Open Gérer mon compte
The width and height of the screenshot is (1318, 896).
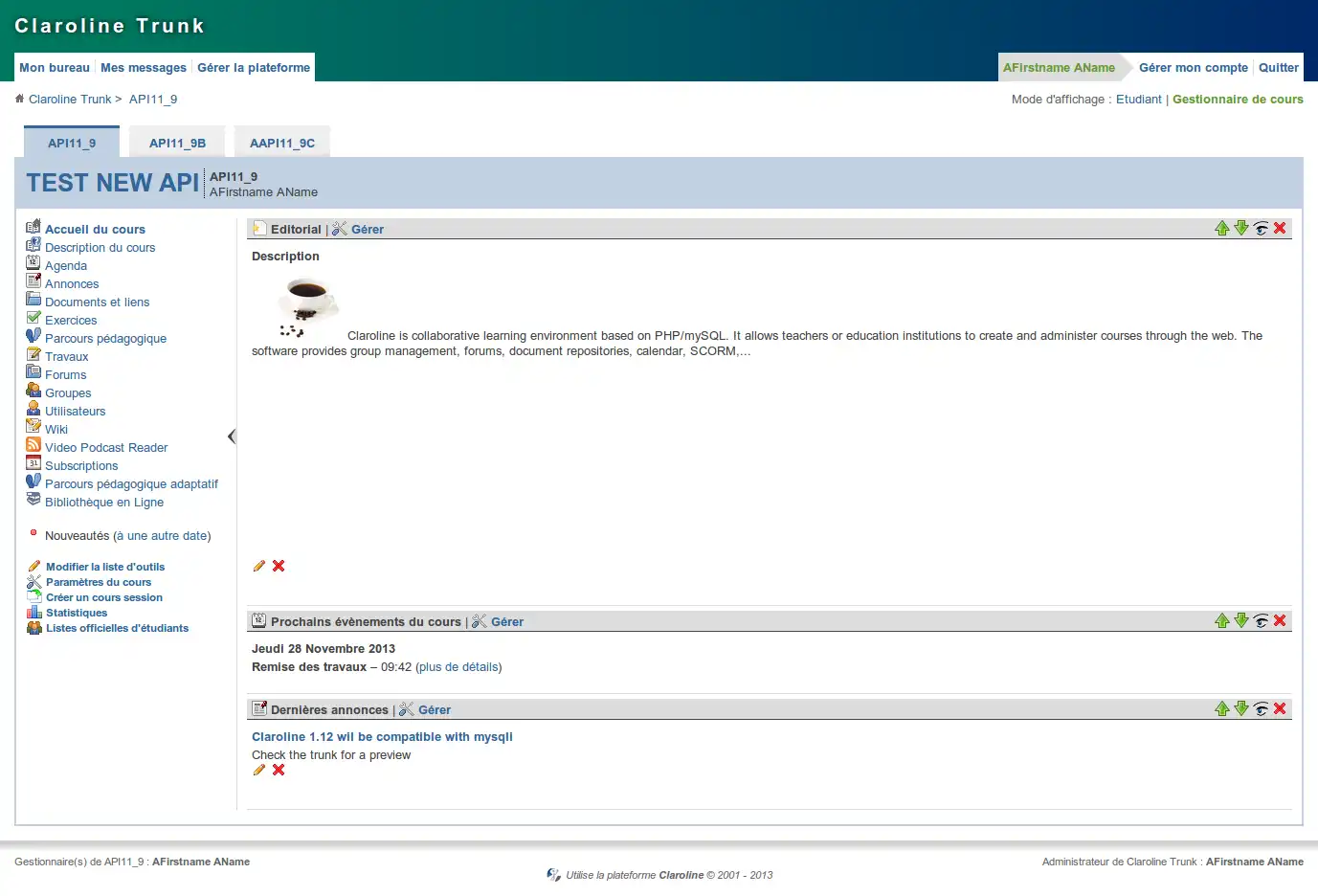point(1193,67)
